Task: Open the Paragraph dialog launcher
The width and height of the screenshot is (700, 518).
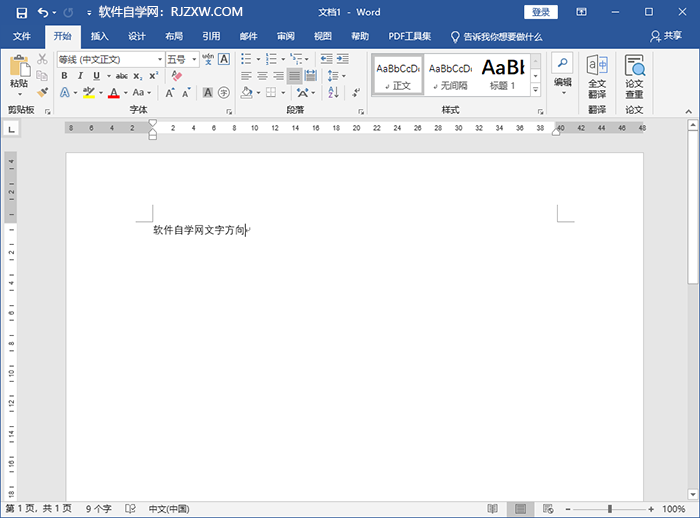Action: point(361,111)
